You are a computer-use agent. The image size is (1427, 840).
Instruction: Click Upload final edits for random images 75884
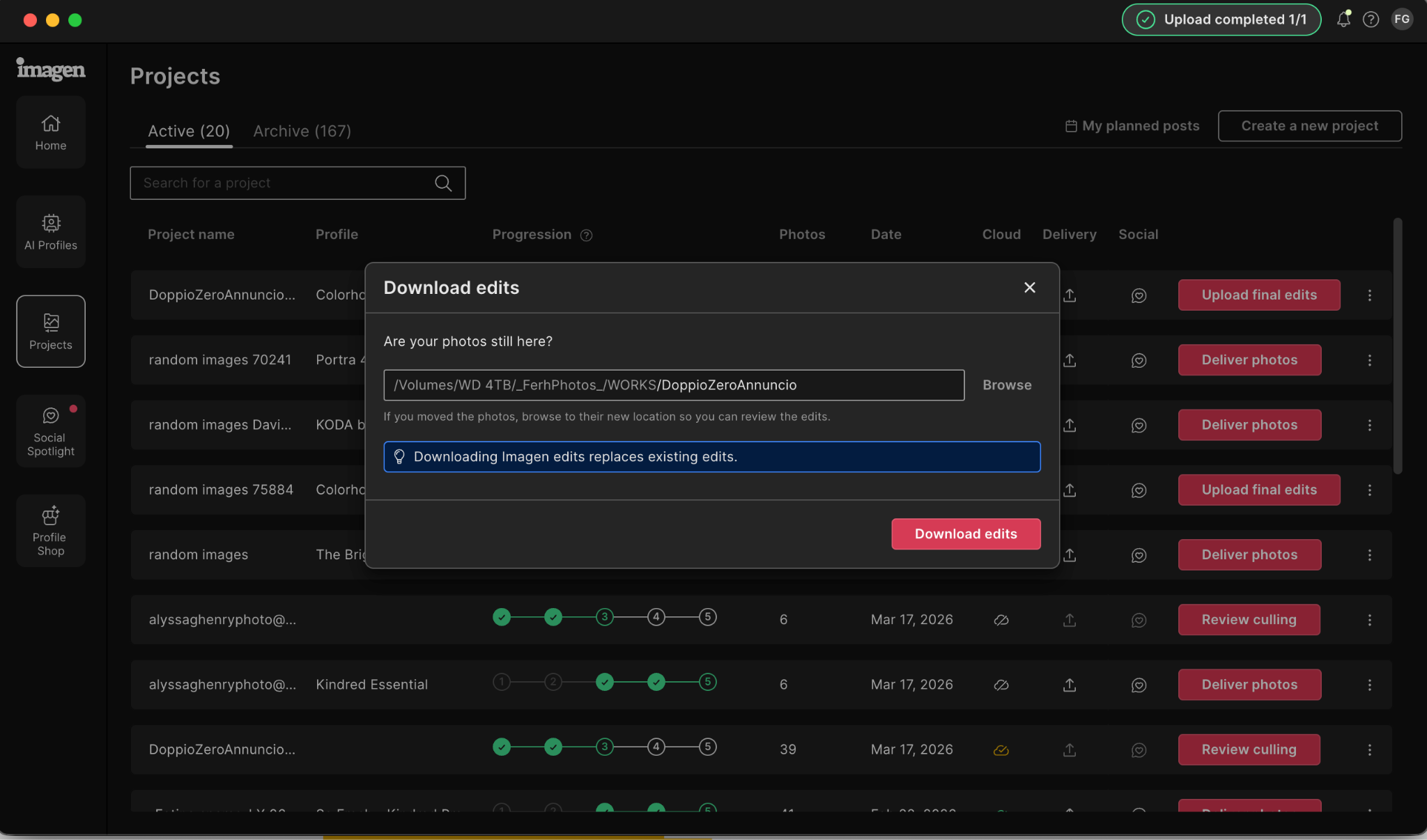coord(1259,490)
